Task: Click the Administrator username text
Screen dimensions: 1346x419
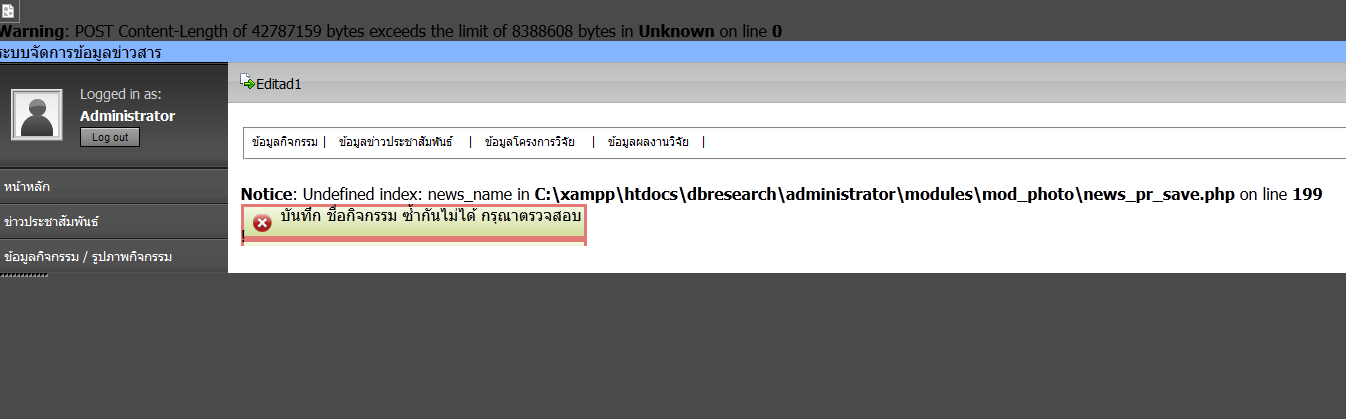Action: (127, 116)
